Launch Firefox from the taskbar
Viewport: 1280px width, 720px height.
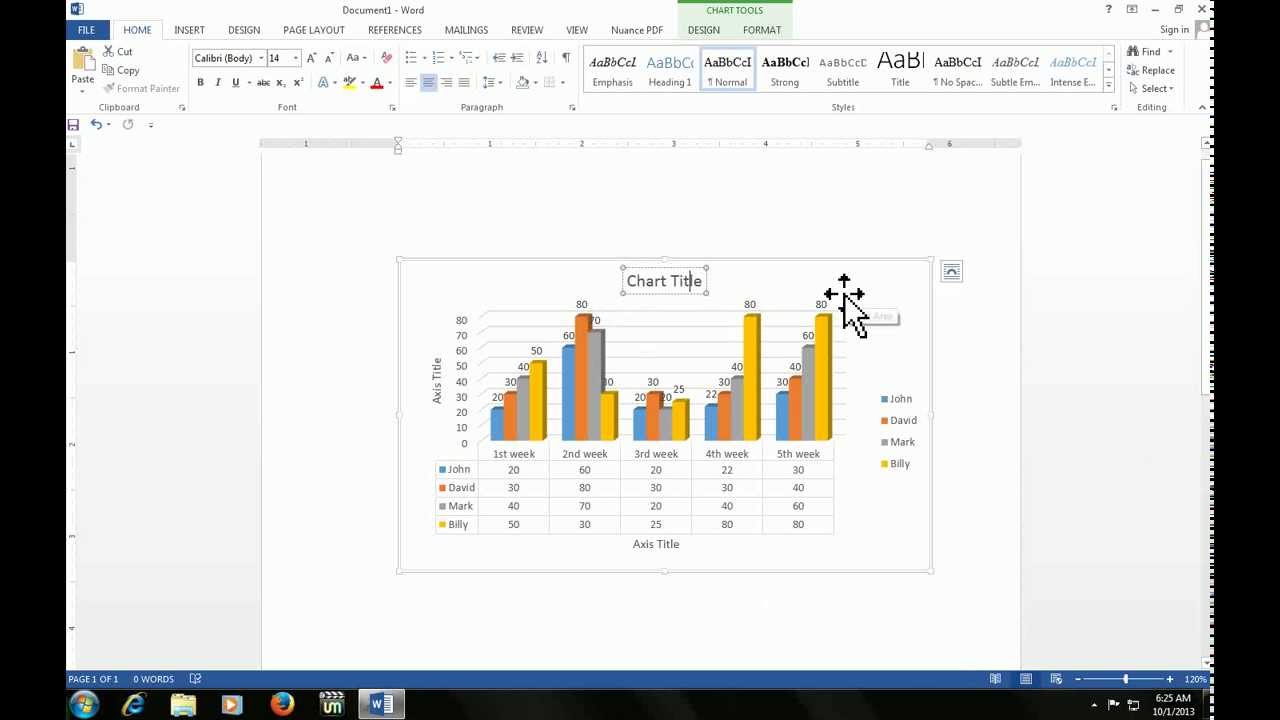[282, 705]
